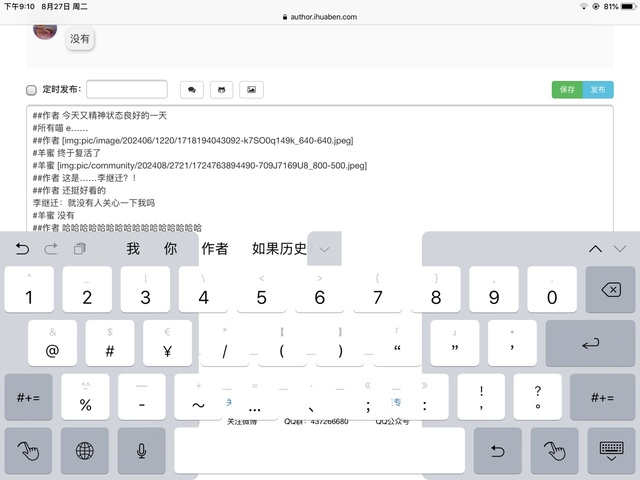Focus the 定时发布 time input field
Image resolution: width=640 pixels, height=480 pixels.
tap(127, 90)
